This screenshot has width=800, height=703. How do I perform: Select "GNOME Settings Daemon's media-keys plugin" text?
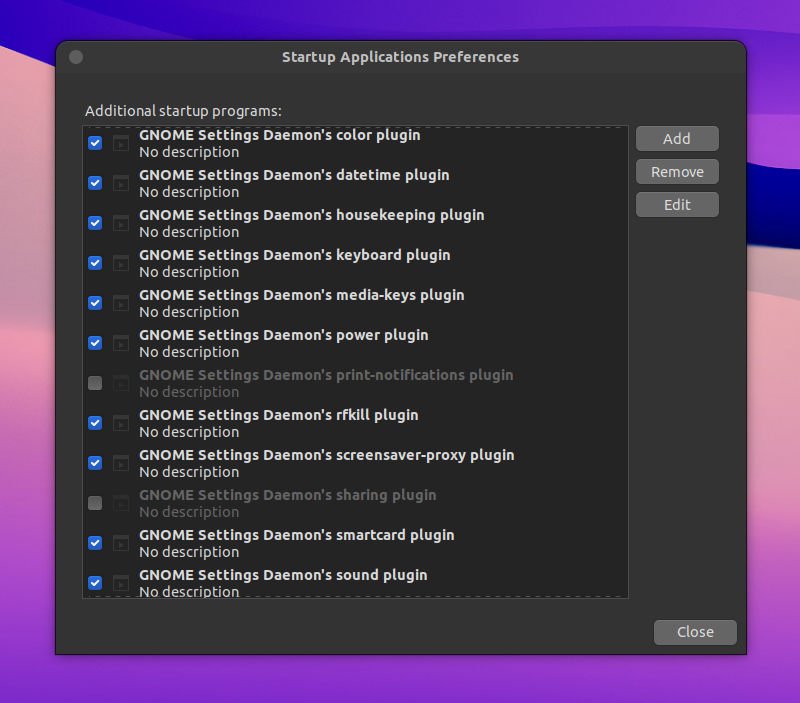tap(302, 295)
